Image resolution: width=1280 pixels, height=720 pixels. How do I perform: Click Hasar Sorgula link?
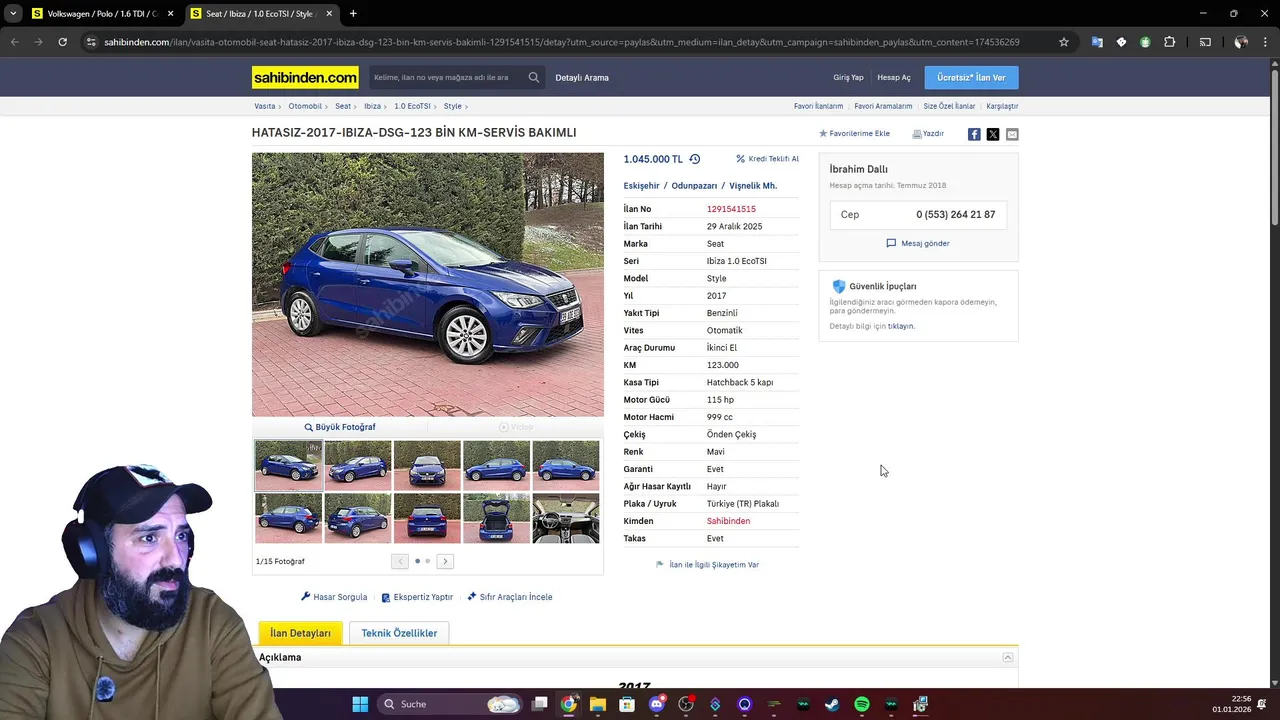pos(334,597)
